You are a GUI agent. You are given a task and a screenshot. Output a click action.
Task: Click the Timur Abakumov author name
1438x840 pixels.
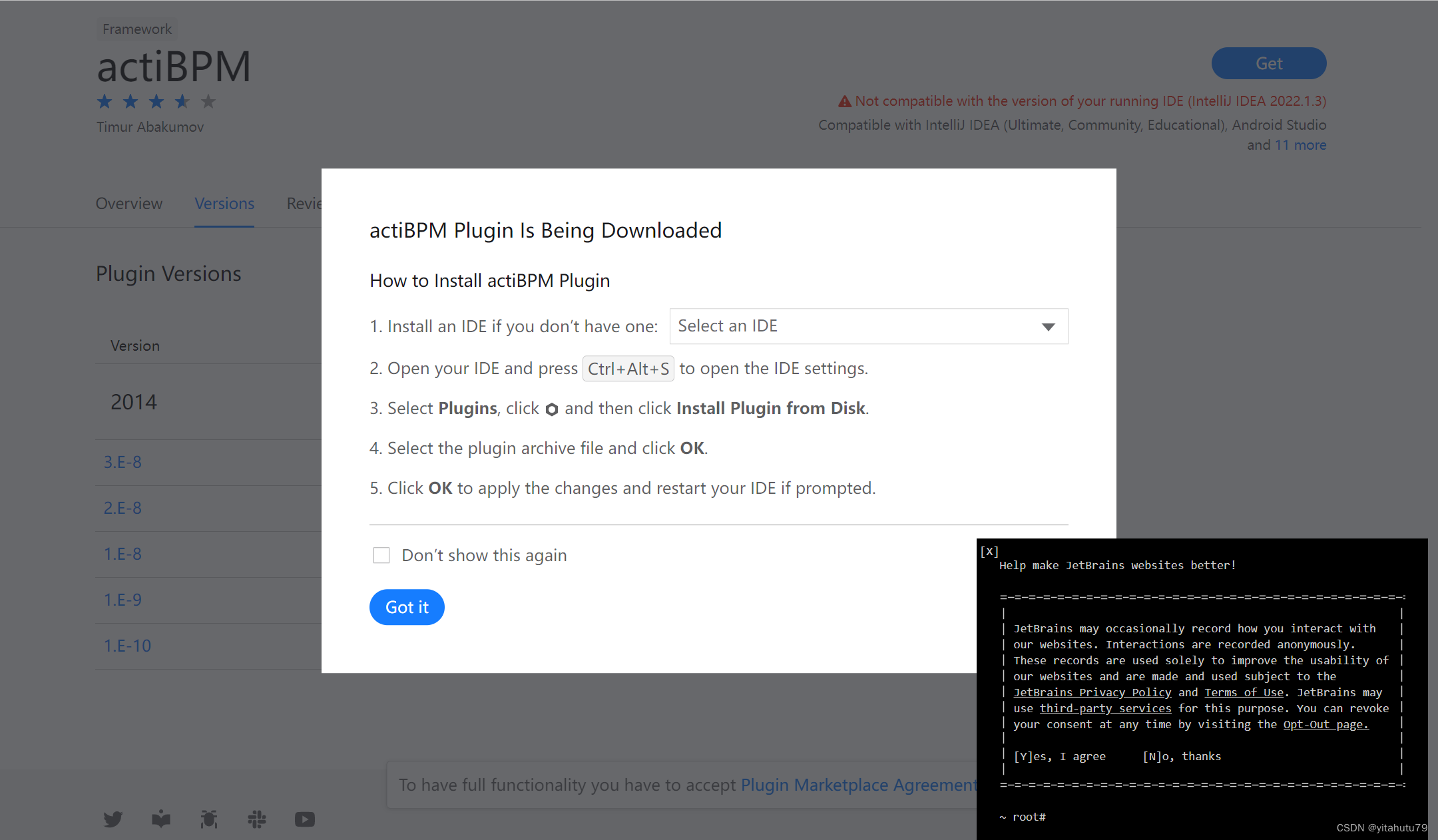tap(150, 127)
